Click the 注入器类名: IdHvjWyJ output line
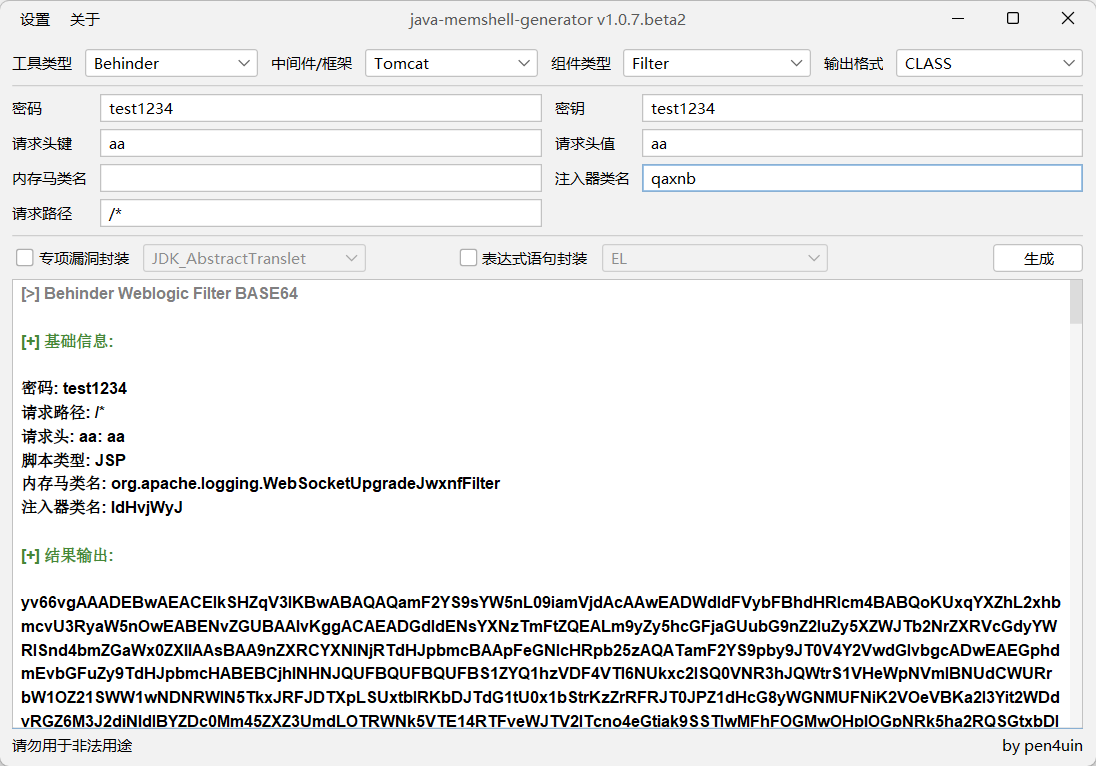The image size is (1096, 766). (x=102, y=507)
